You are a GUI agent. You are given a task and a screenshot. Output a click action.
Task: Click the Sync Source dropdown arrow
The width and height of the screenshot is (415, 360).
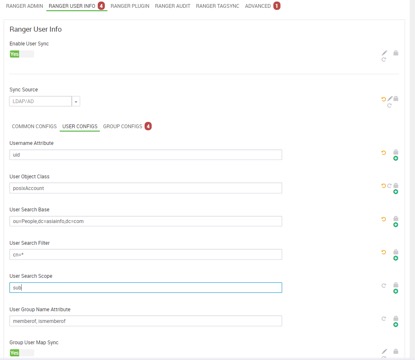(x=76, y=101)
